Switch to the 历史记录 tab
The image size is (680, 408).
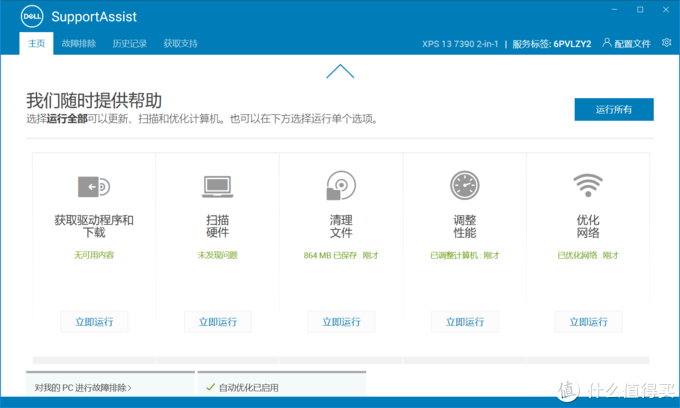(130, 44)
